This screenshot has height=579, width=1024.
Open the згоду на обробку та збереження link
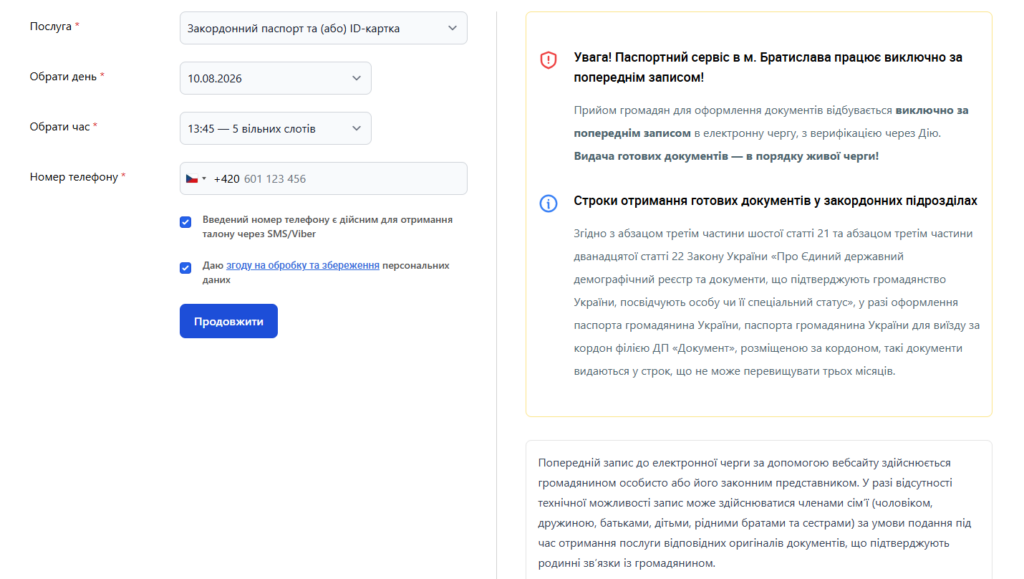302,265
